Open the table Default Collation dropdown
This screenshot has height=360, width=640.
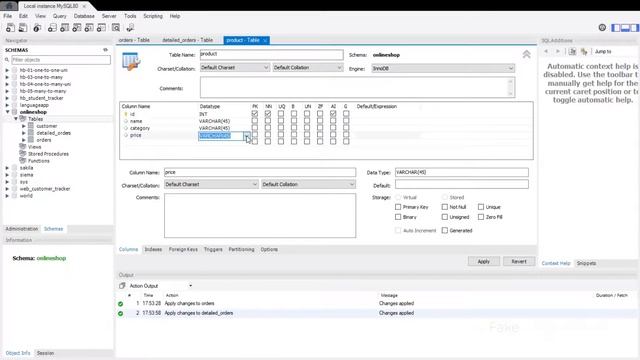tap(308, 68)
